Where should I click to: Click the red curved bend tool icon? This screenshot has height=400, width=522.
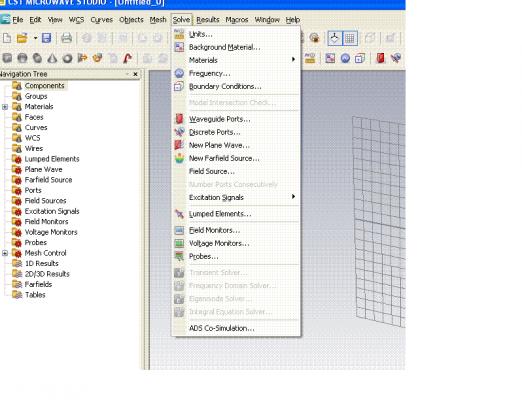pyautogui.click(x=127, y=58)
